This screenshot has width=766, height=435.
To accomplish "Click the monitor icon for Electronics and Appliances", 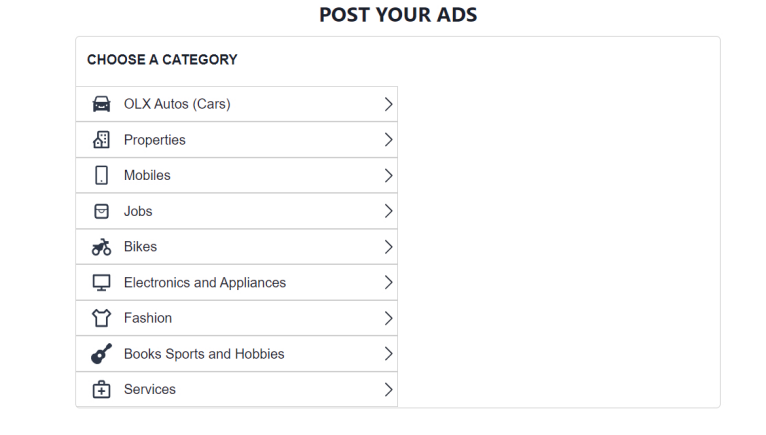I will point(102,283).
